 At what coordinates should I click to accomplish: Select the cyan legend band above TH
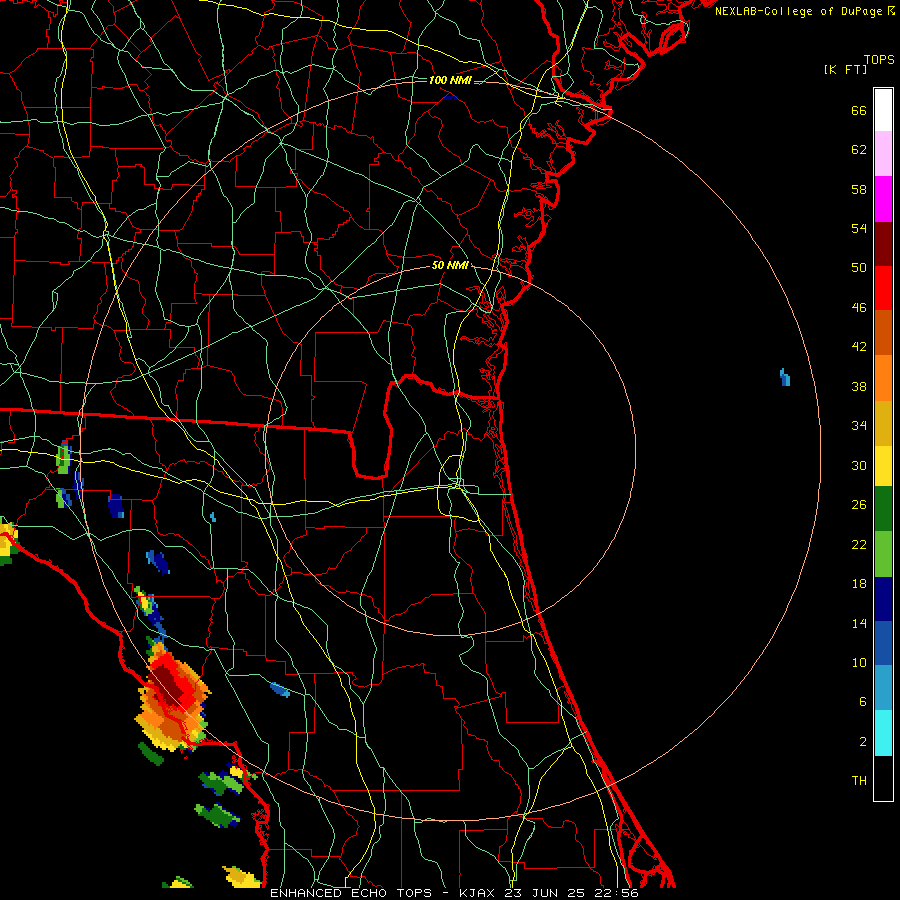click(x=883, y=733)
